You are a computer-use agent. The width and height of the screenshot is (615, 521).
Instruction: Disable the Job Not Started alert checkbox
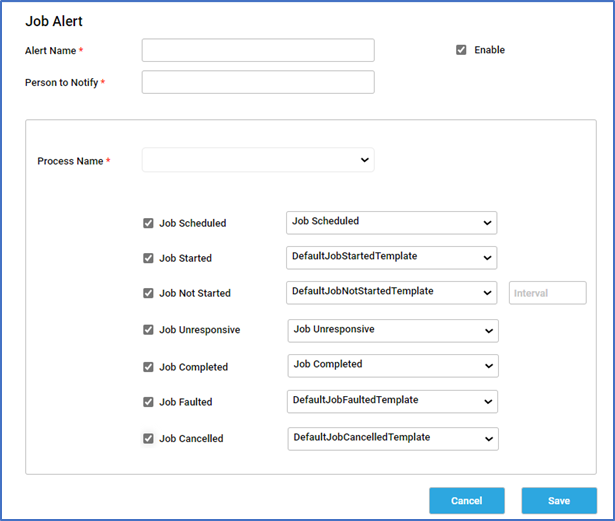pyautogui.click(x=148, y=293)
